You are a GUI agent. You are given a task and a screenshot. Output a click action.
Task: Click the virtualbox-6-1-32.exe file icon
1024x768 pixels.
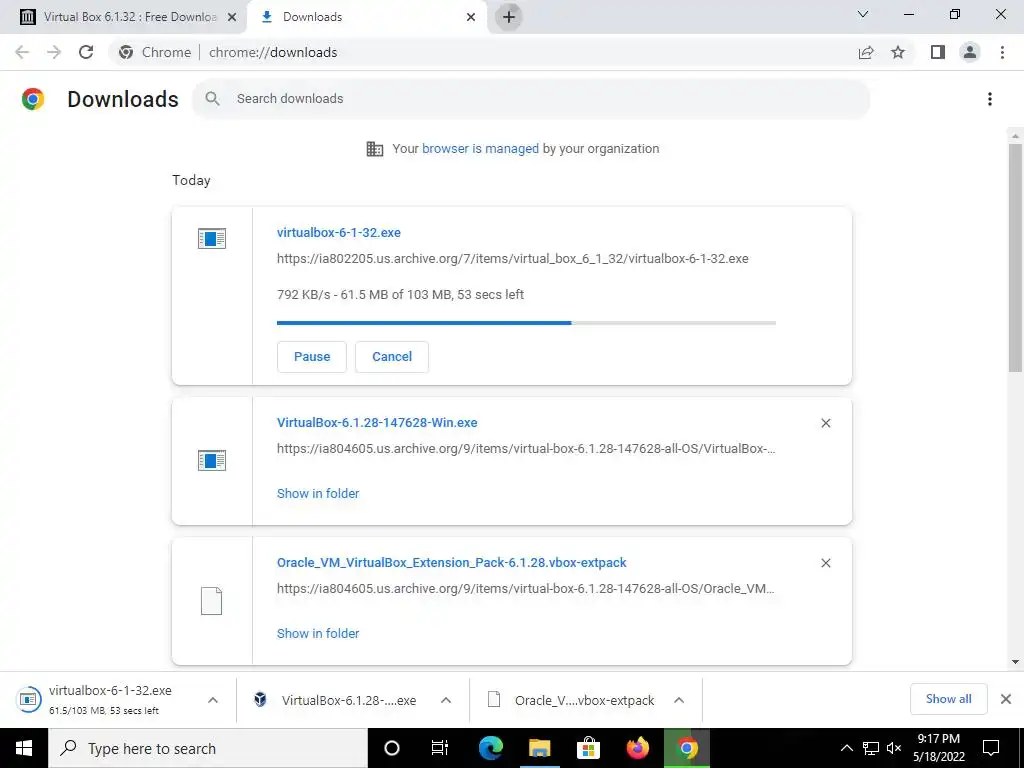point(212,238)
